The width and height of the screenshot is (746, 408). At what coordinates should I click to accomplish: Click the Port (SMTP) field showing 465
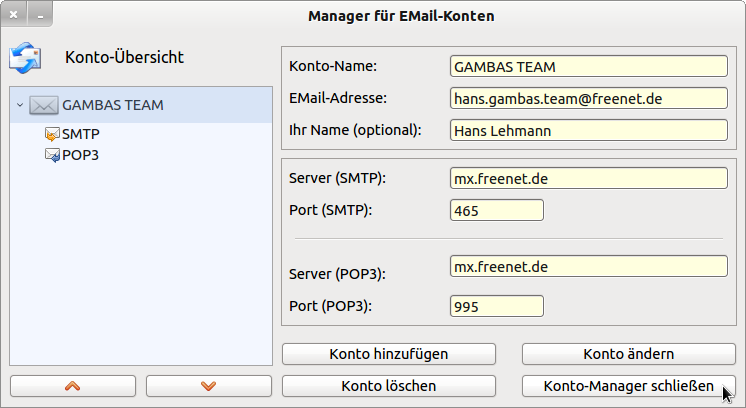(x=497, y=211)
